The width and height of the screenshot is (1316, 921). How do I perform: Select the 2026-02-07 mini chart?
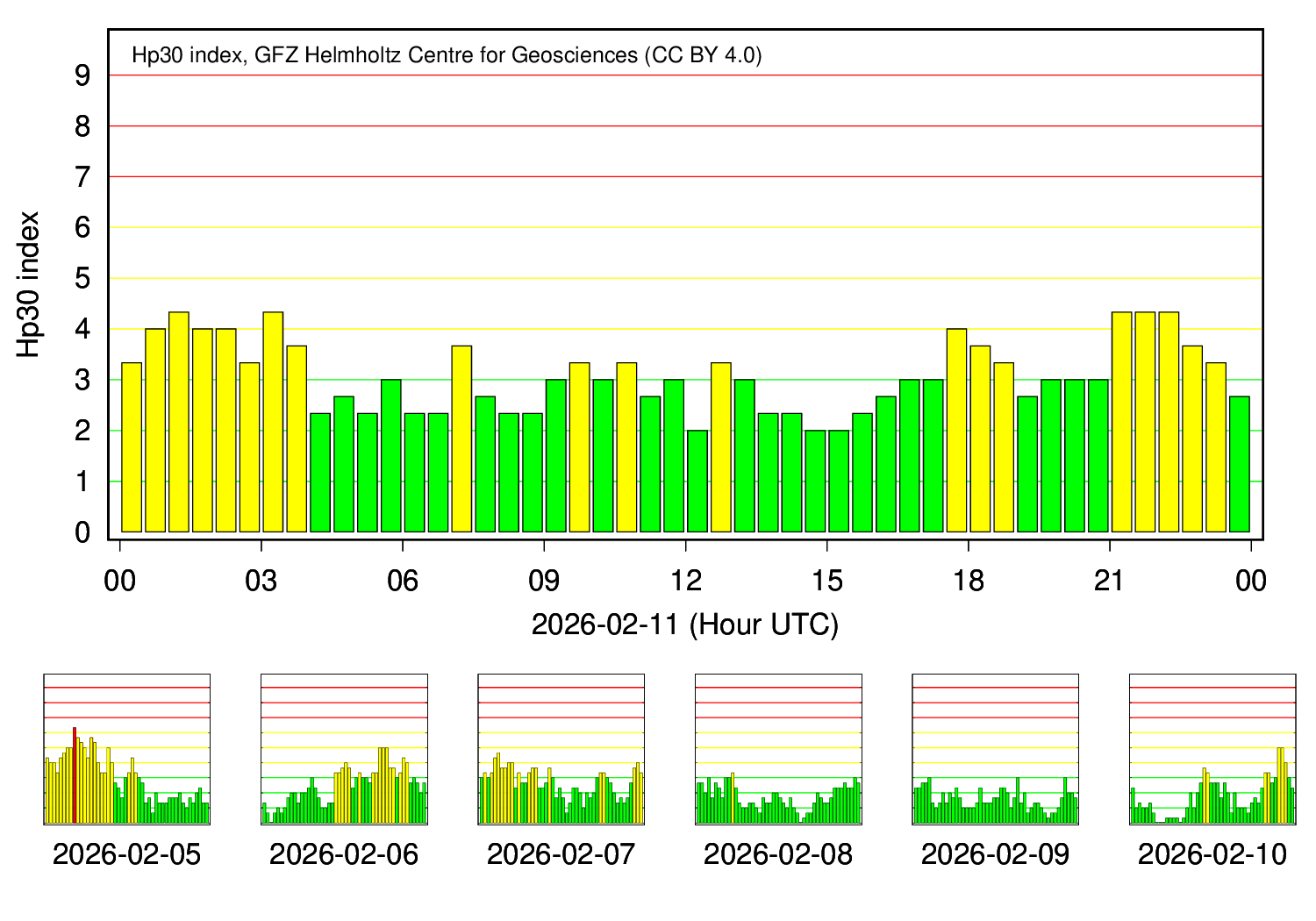[x=561, y=749]
